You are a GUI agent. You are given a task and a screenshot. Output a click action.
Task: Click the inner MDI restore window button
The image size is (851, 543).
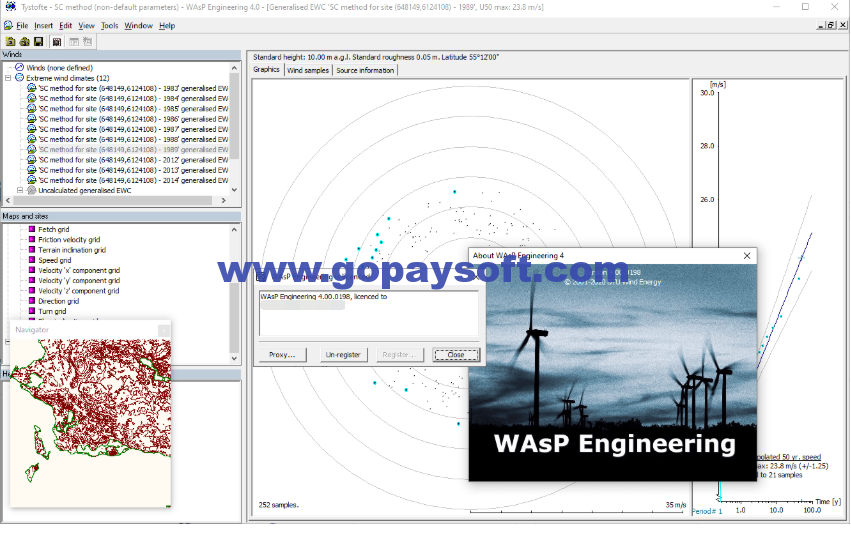(831, 25)
